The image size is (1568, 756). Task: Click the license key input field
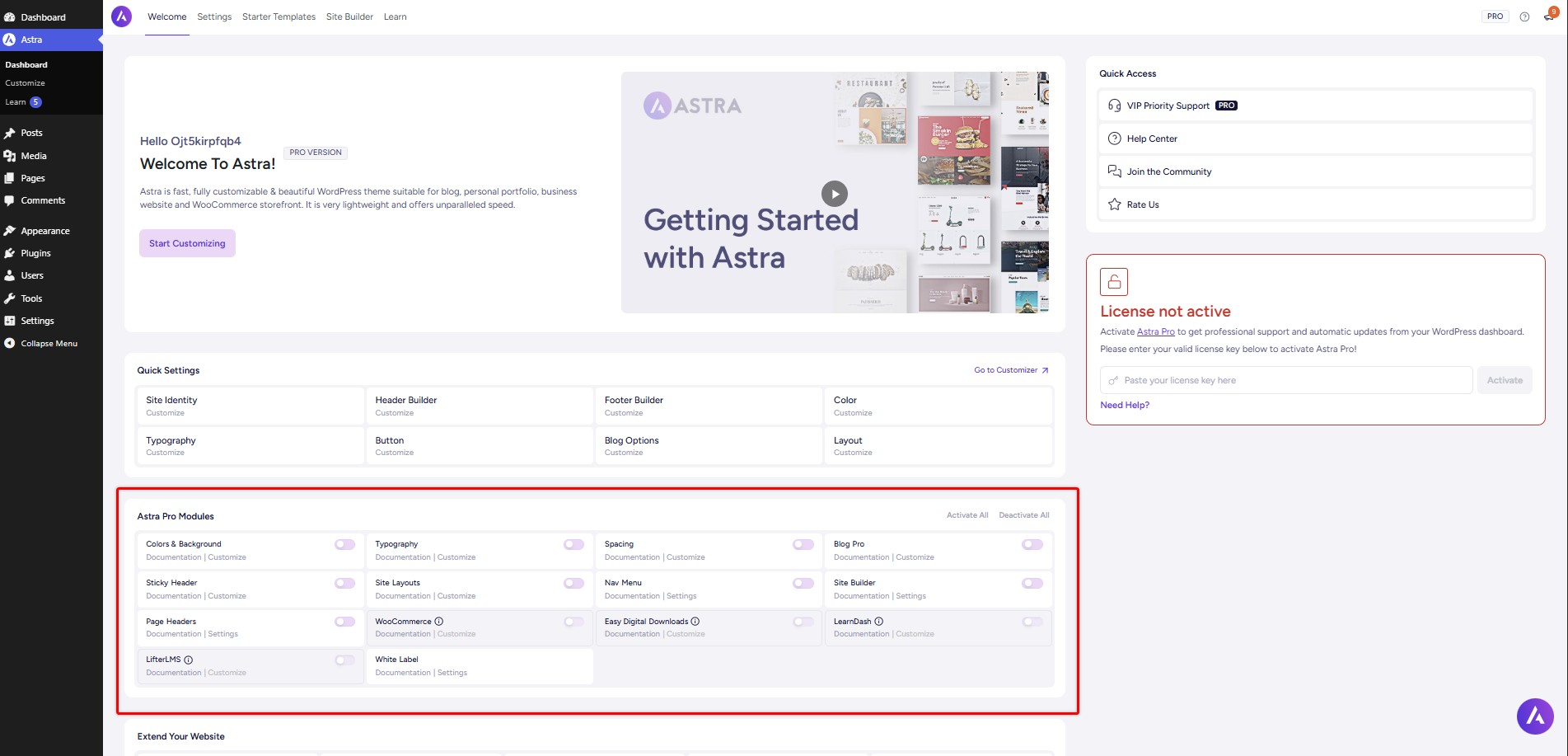[1286, 380]
